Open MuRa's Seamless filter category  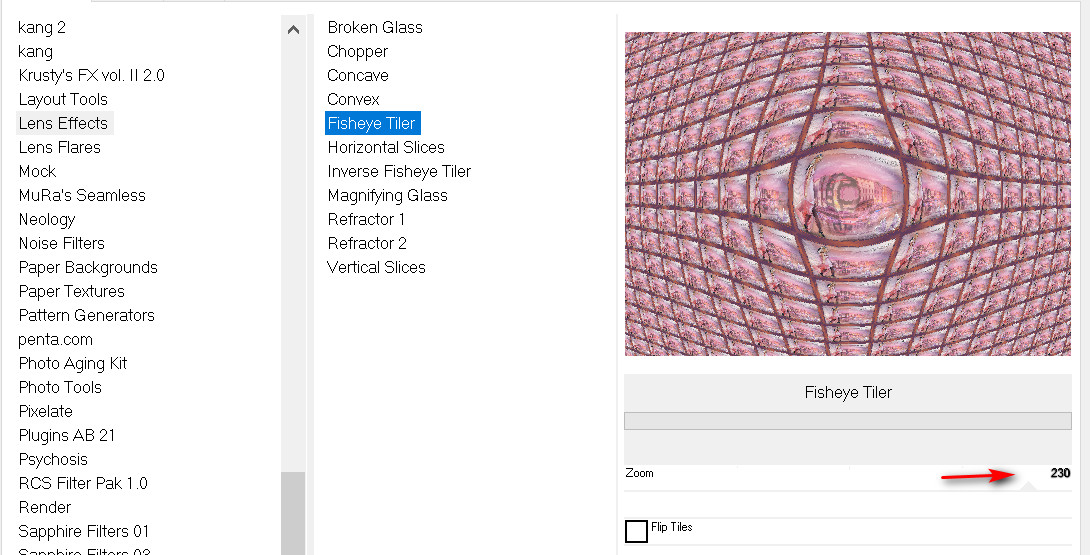tap(82, 195)
